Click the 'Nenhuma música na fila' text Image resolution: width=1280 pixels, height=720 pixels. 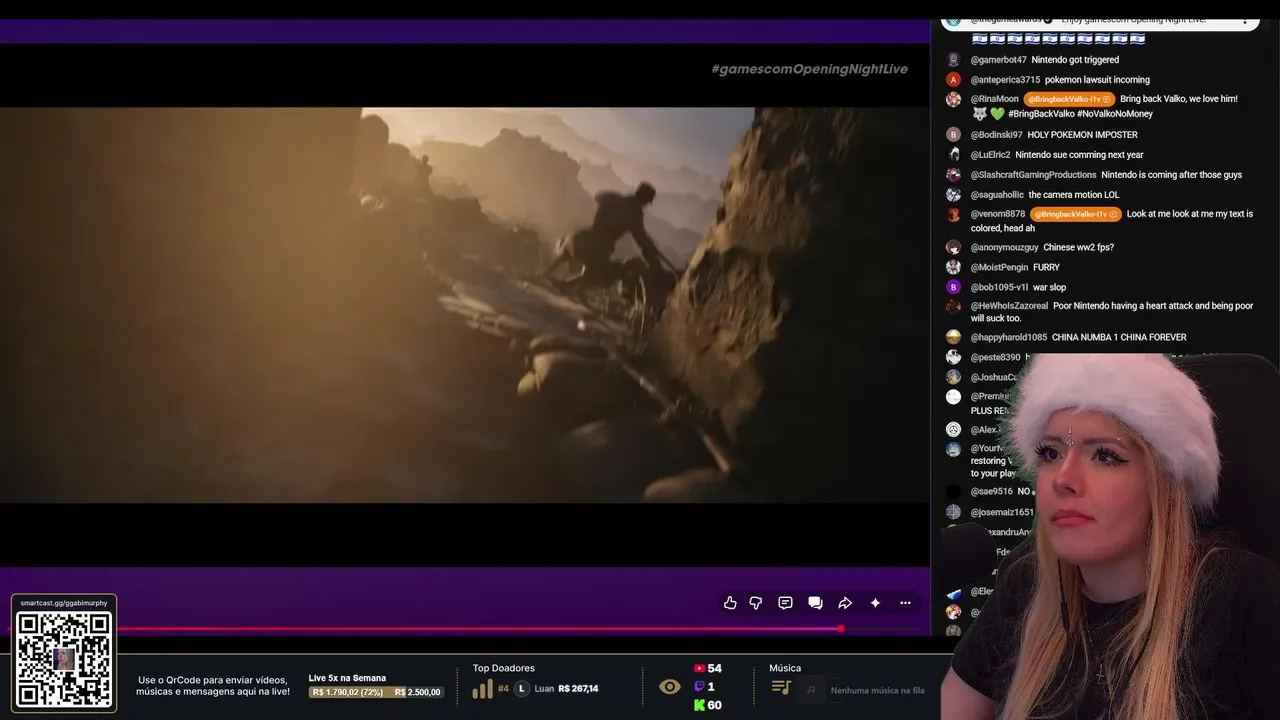877,690
